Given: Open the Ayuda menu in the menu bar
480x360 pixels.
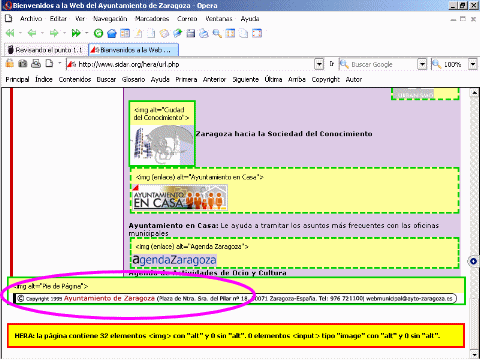Looking at the screenshot, I should pos(250,19).
